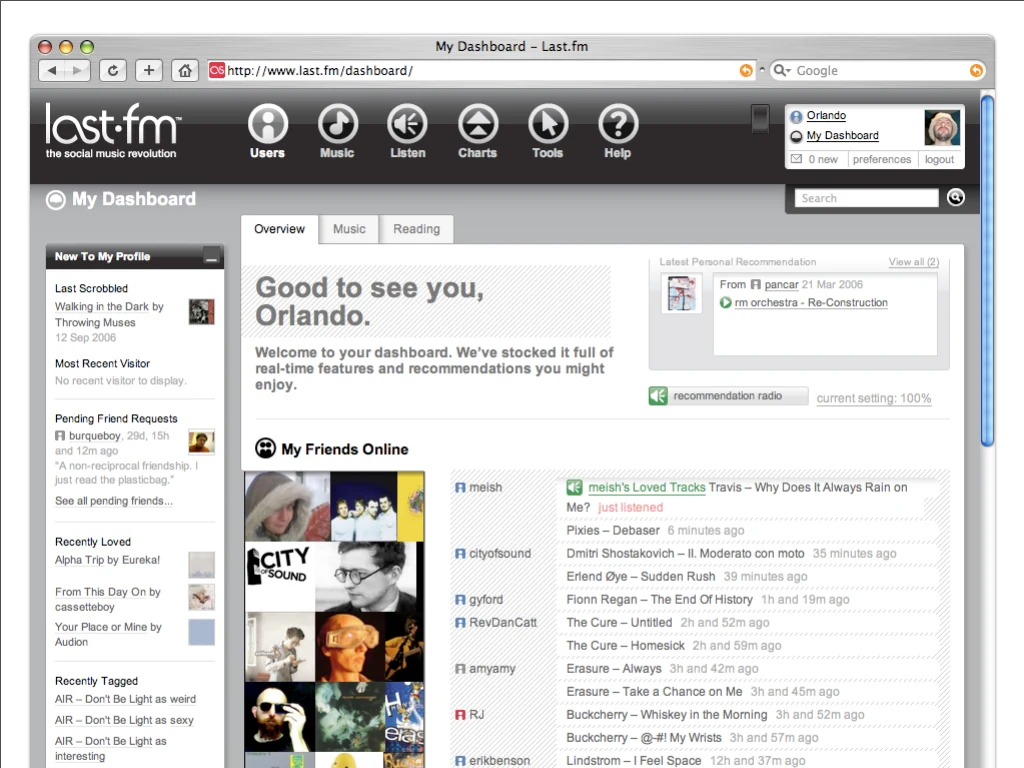Image resolution: width=1024 pixels, height=768 pixels.
Task: Click current setting: 100% link
Action: coord(874,398)
